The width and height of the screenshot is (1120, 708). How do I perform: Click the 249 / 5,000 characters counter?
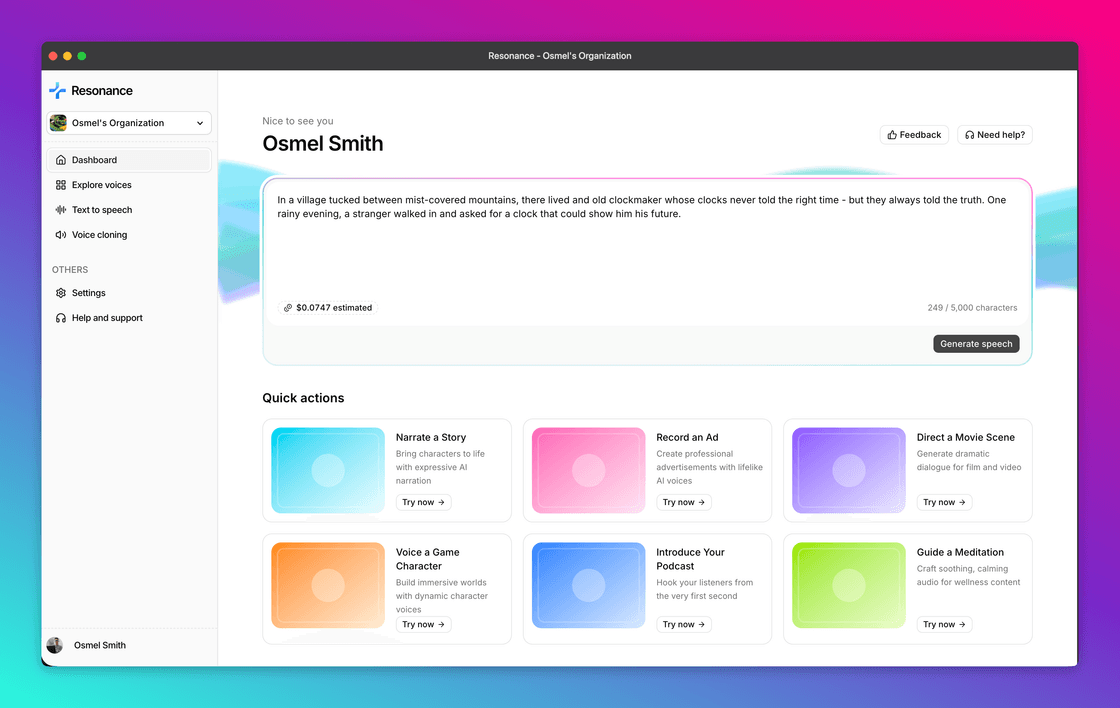click(972, 308)
